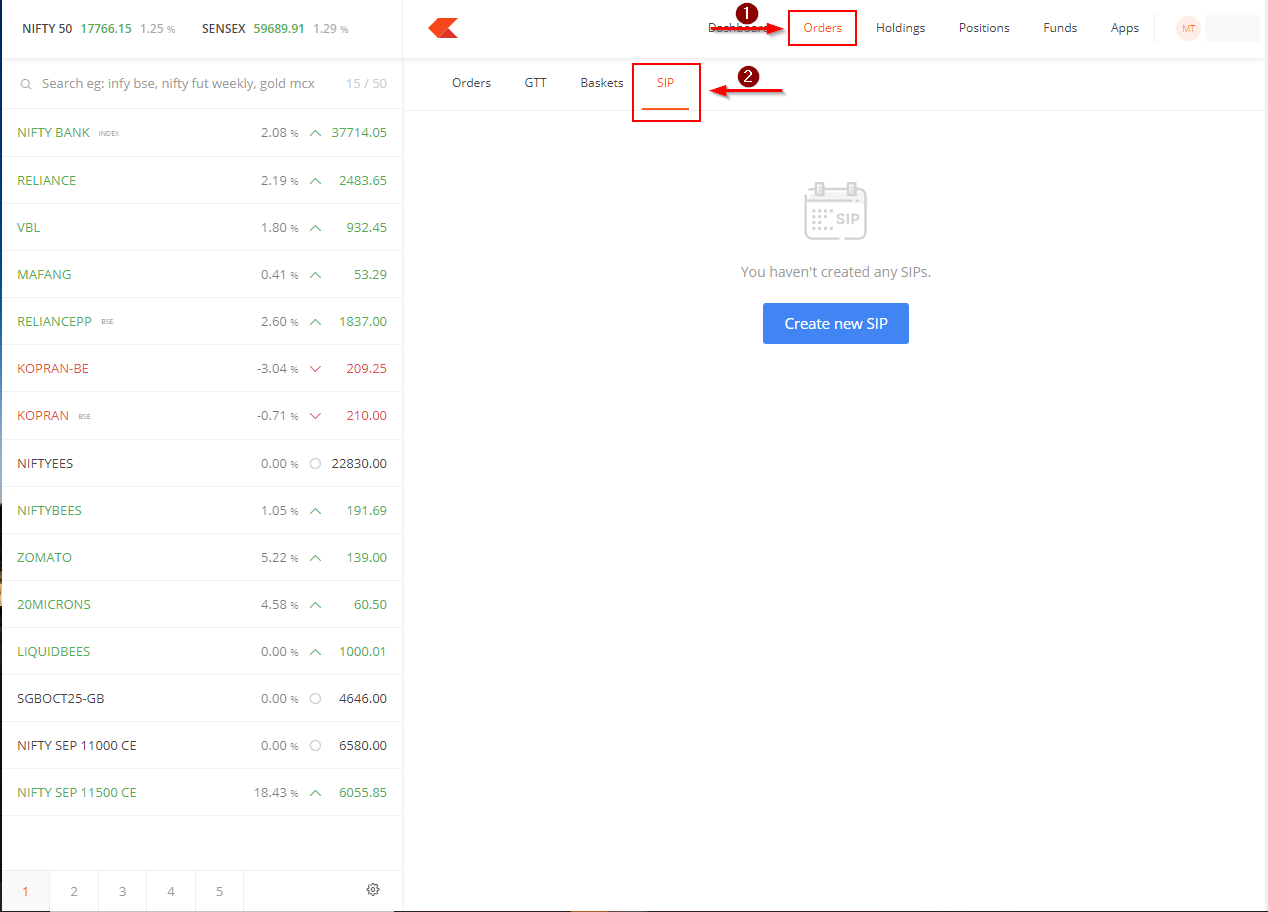This screenshot has height=912, width=1268.
Task: Switch to watchlist page 3
Action: (x=122, y=891)
